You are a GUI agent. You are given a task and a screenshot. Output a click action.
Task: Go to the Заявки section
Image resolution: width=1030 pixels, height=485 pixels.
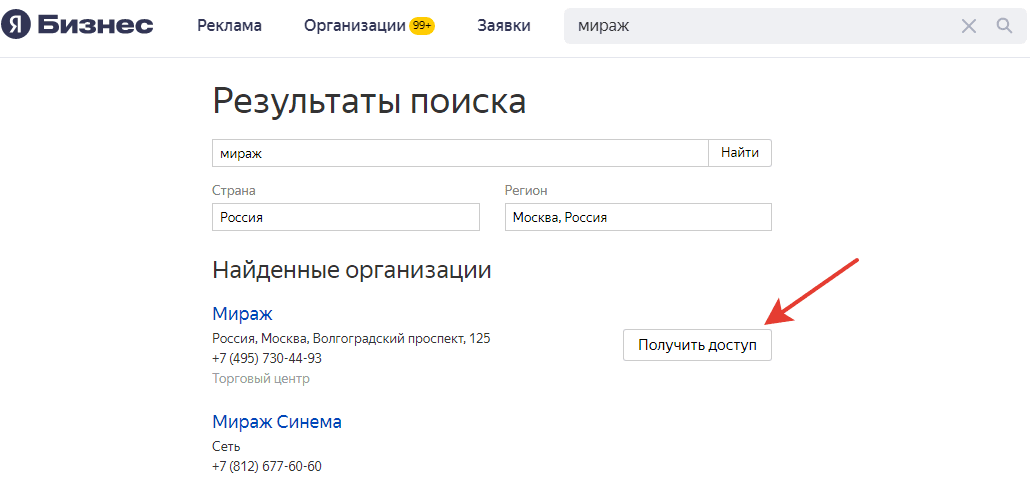coord(504,26)
